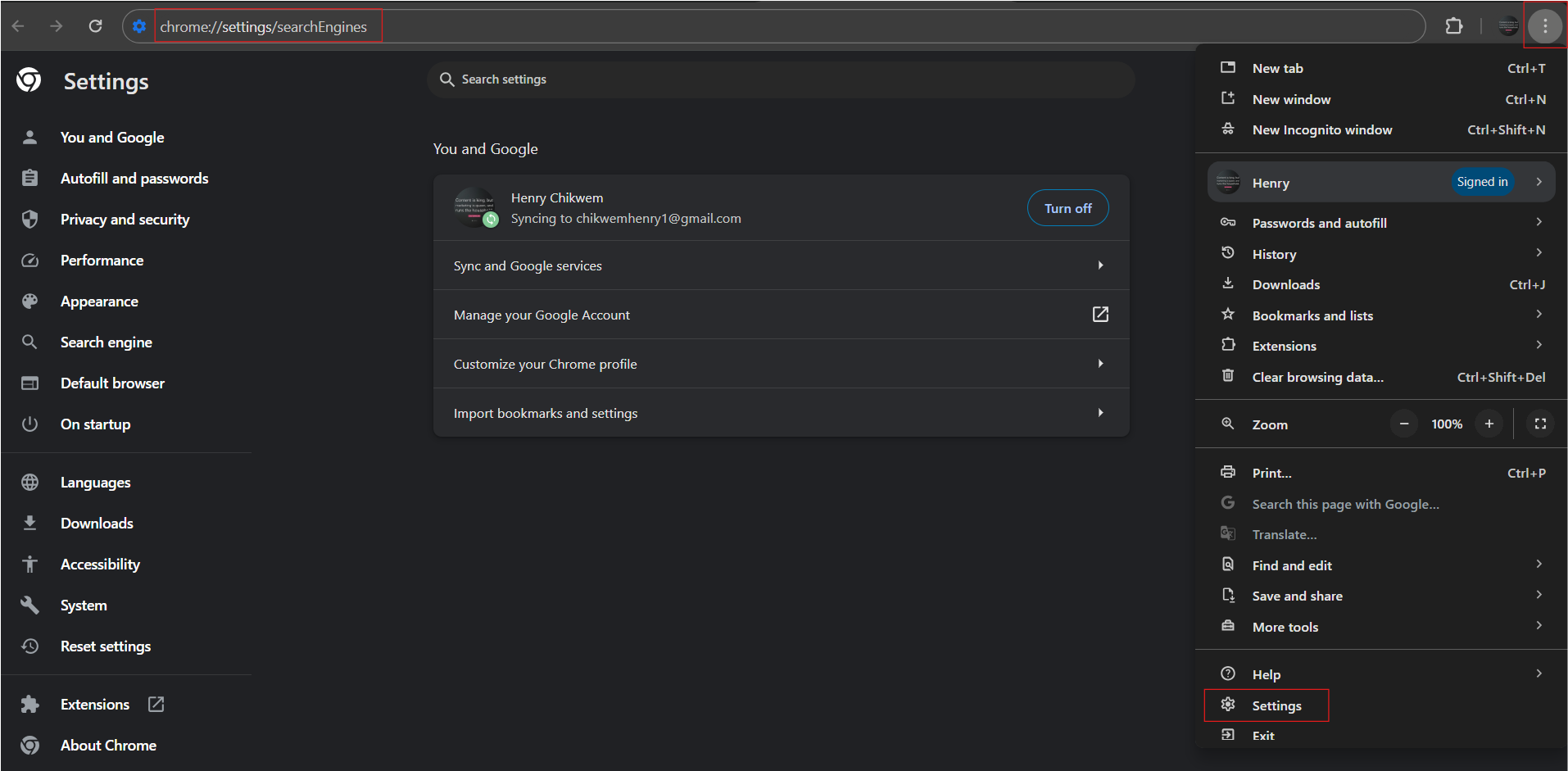
Task: Reload the current page
Action: point(95,26)
